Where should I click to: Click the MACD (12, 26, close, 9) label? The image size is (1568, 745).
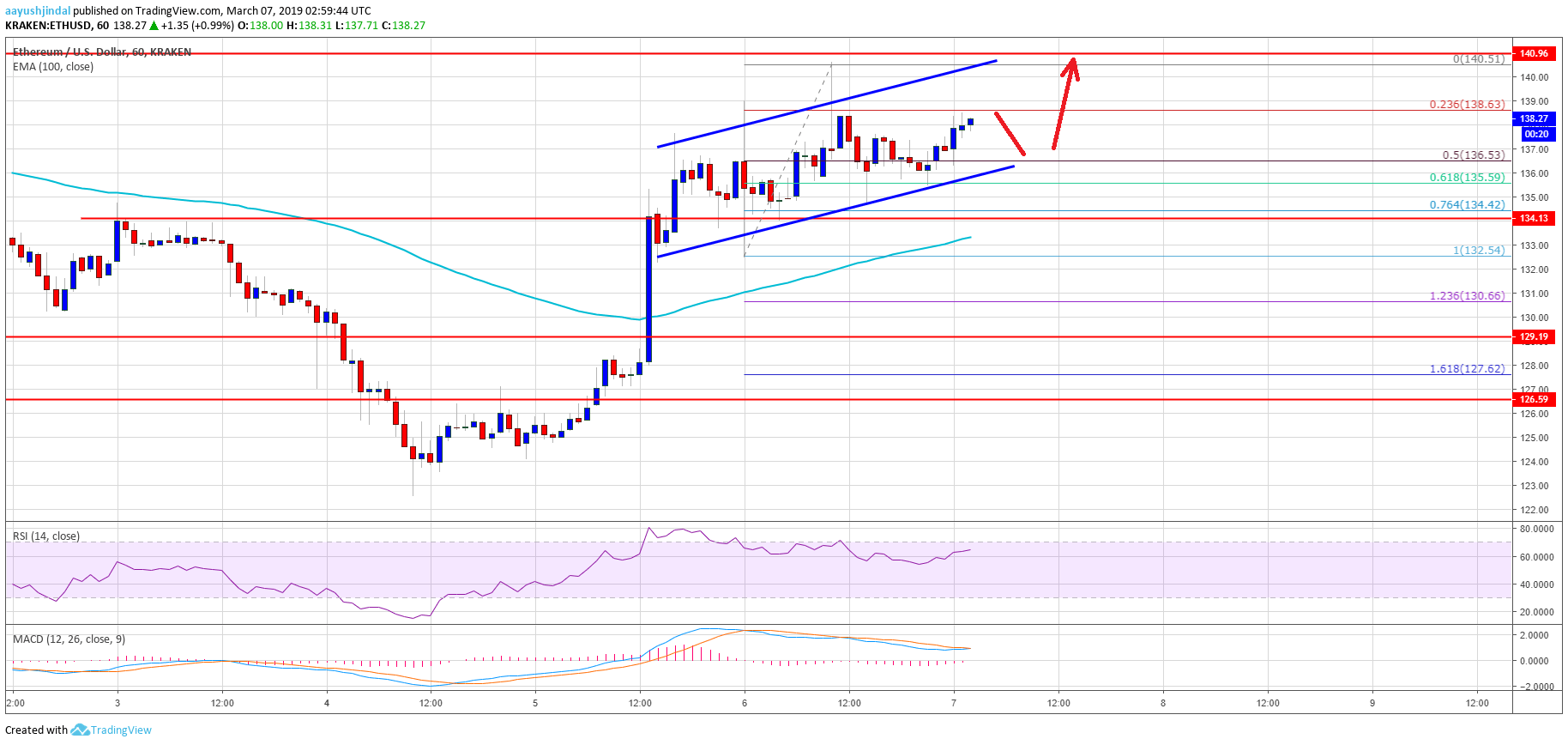point(69,639)
